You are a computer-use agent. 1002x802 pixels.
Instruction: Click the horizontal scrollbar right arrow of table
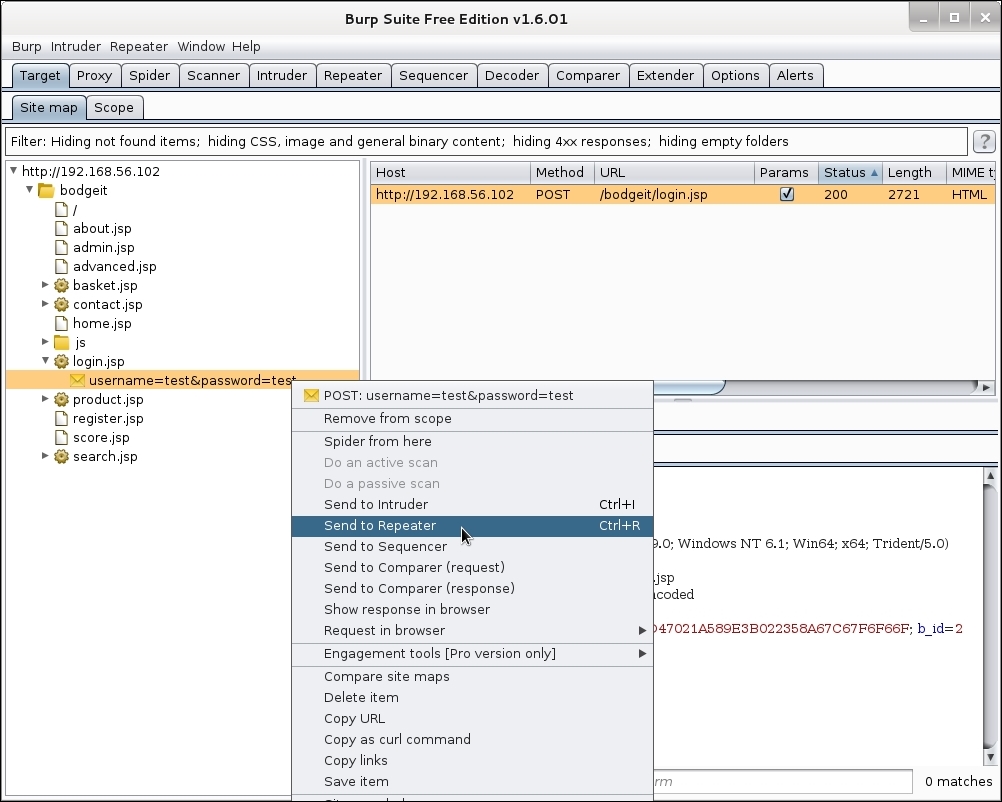(x=986, y=387)
